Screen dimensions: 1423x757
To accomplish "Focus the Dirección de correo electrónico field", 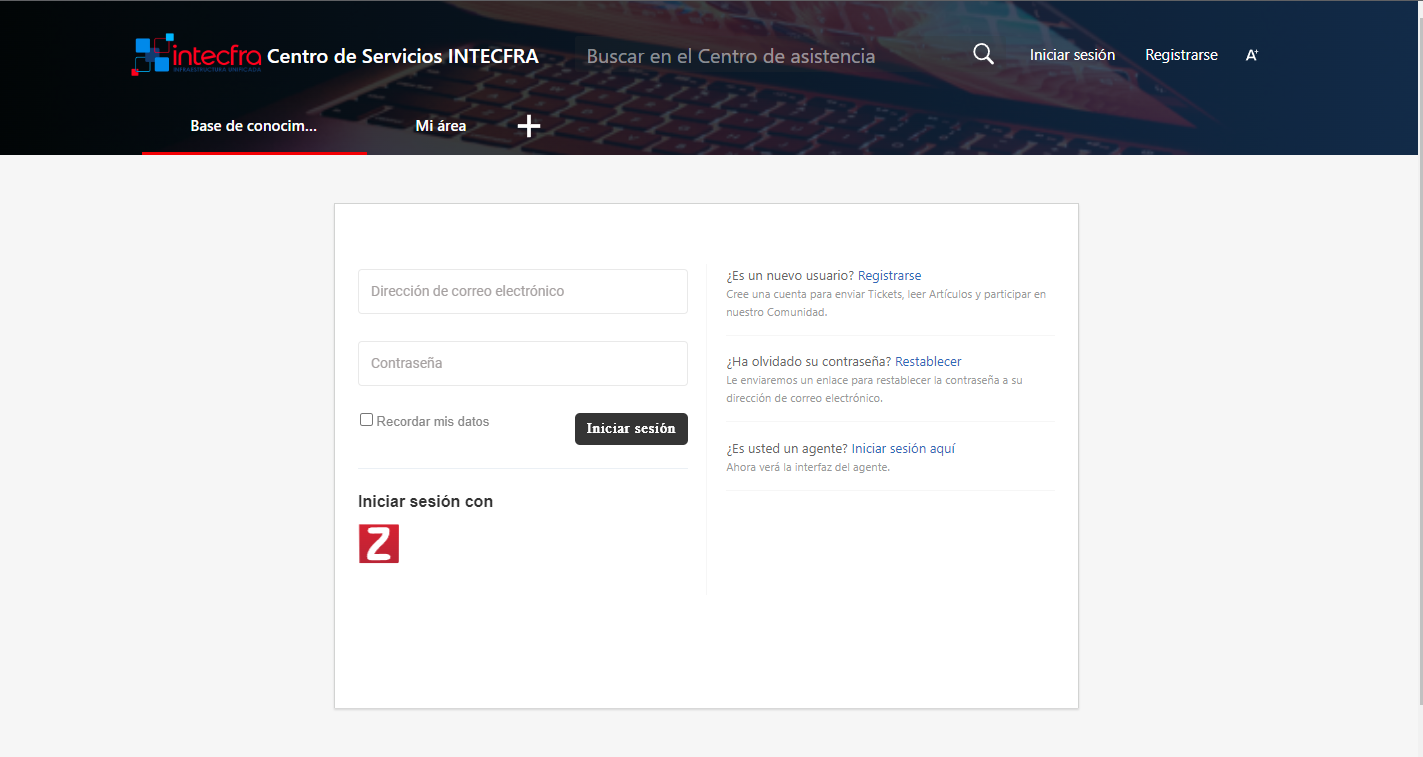I will [x=522, y=291].
